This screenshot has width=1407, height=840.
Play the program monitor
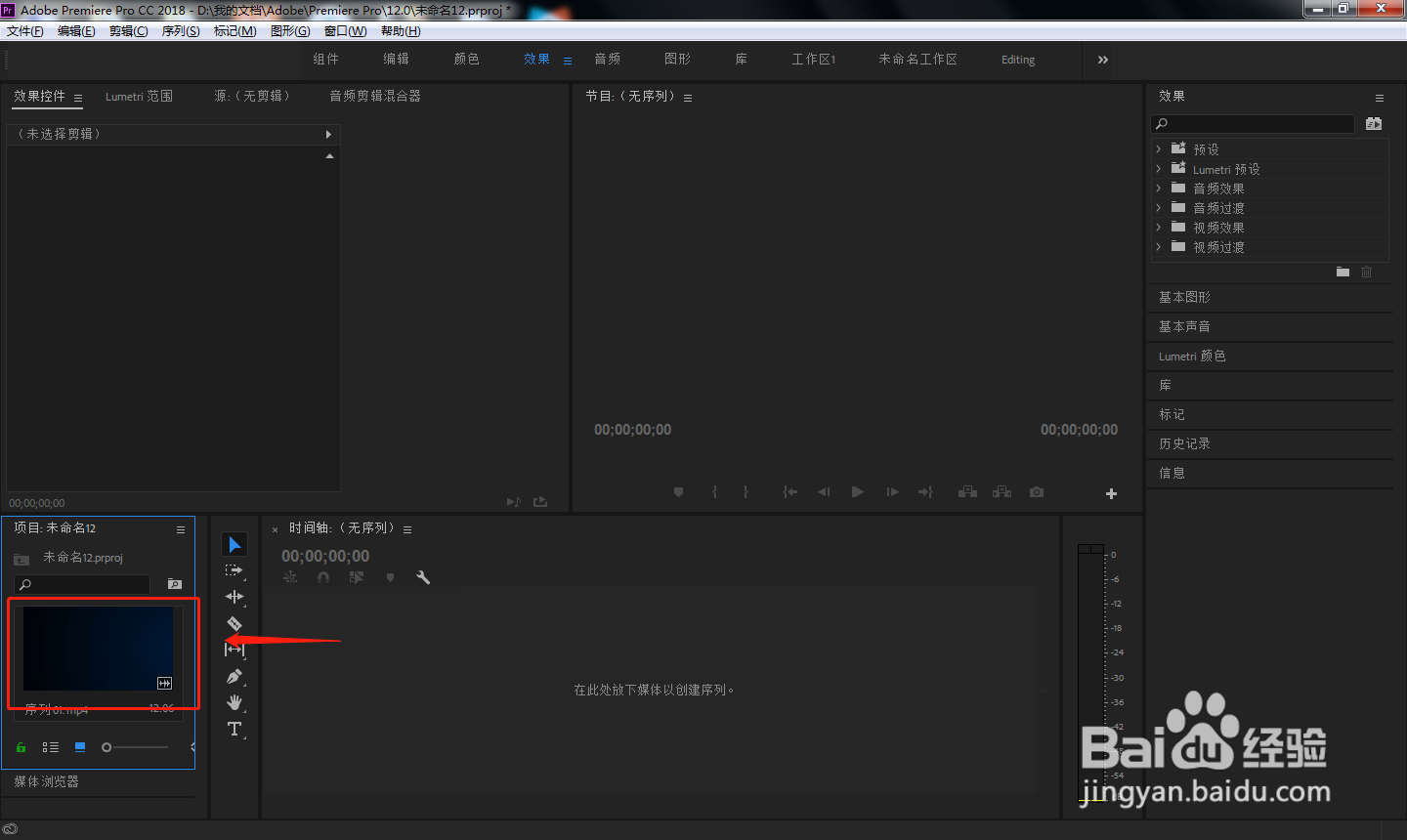(x=857, y=492)
